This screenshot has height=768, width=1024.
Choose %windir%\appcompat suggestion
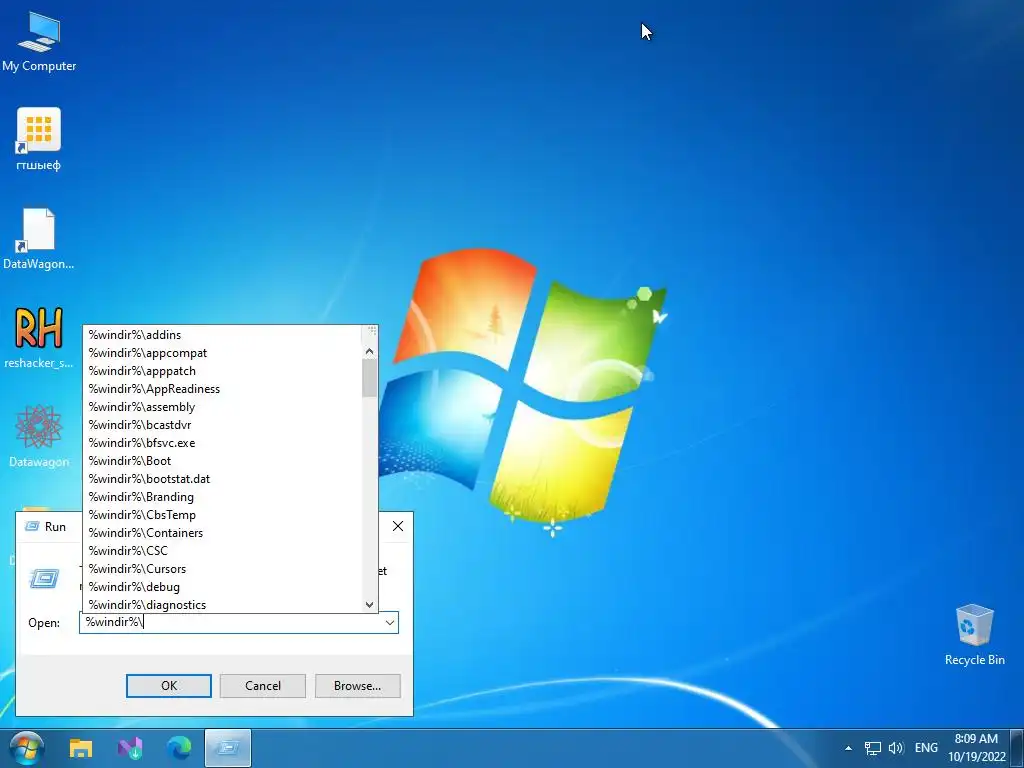(x=222, y=353)
